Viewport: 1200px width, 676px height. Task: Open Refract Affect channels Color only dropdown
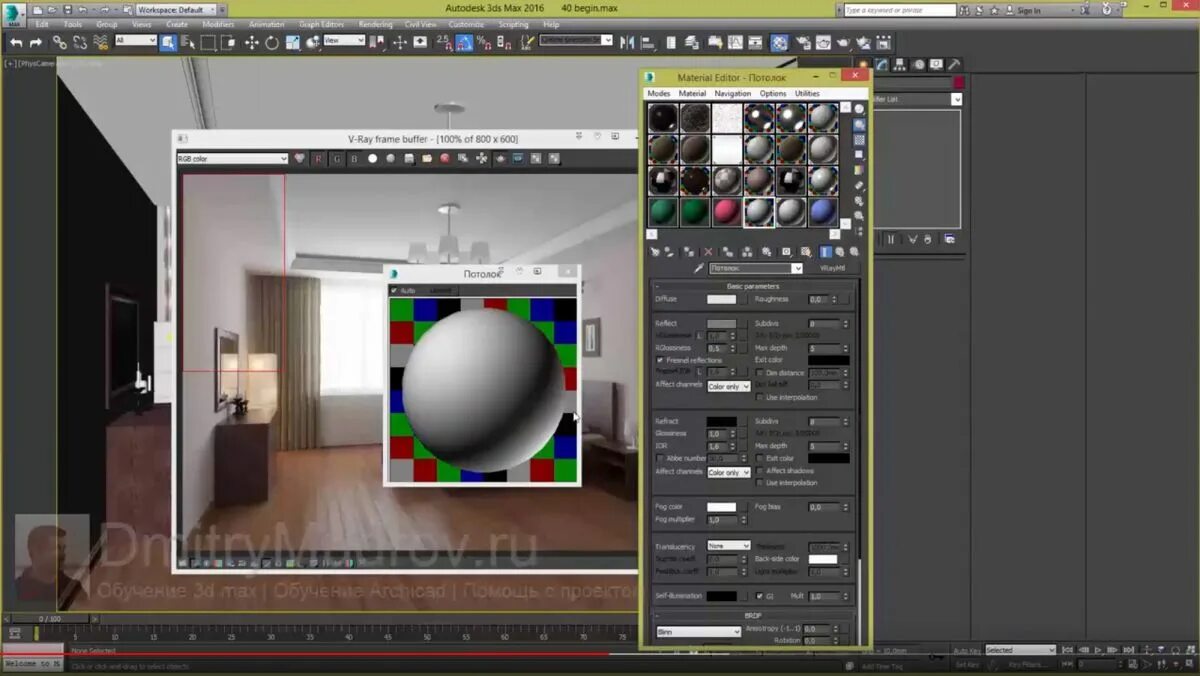click(728, 472)
